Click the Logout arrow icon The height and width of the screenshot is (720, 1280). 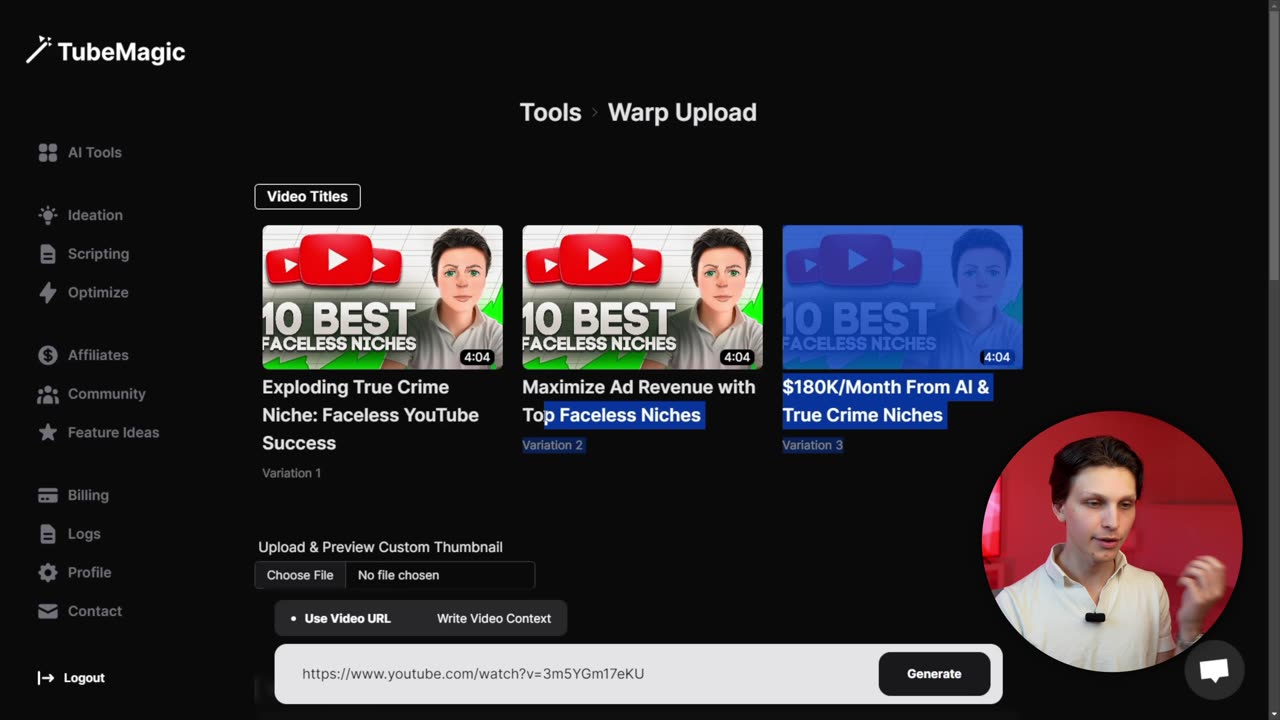pyautogui.click(x=46, y=678)
